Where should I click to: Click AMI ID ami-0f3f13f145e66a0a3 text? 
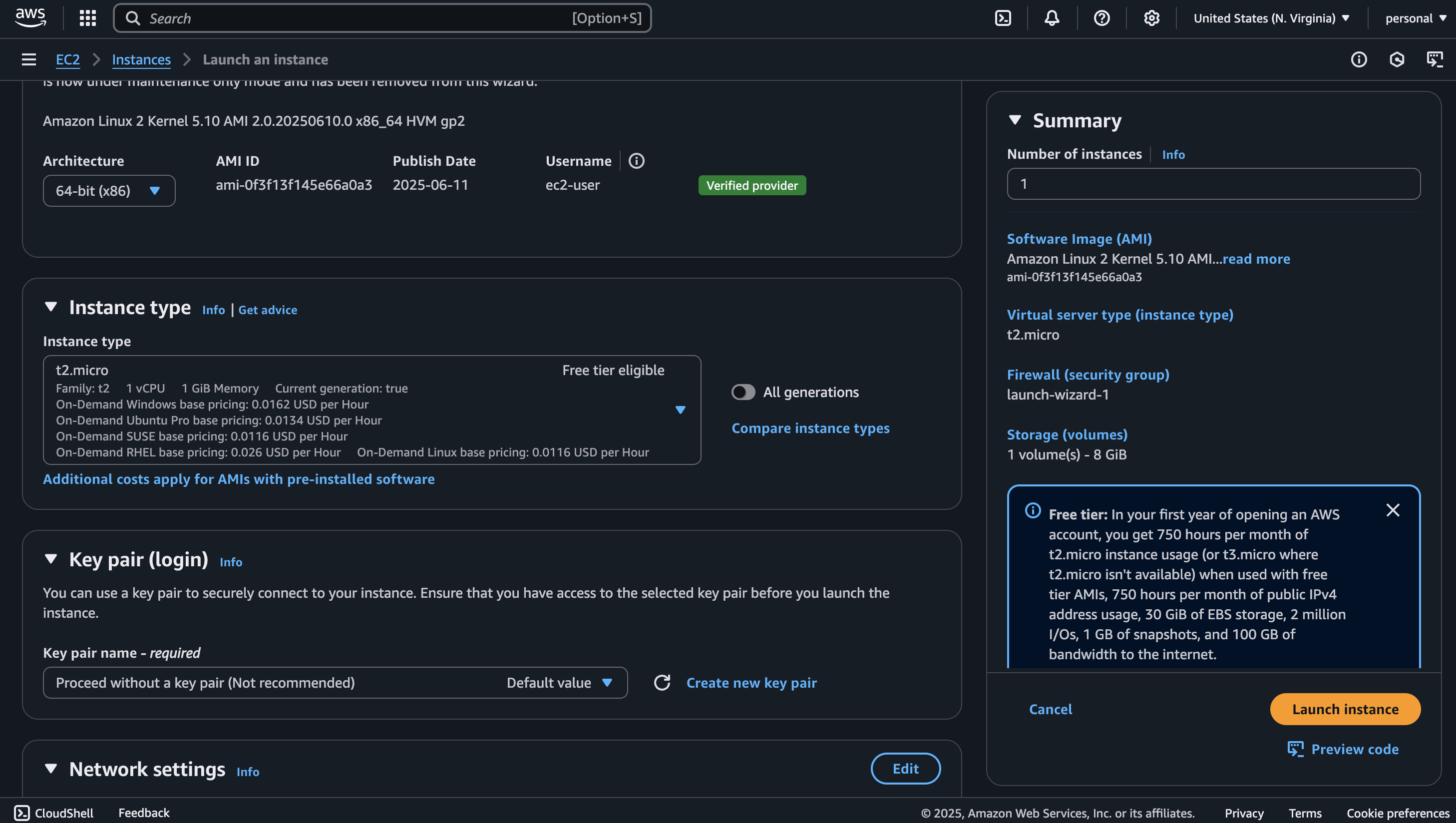294,185
